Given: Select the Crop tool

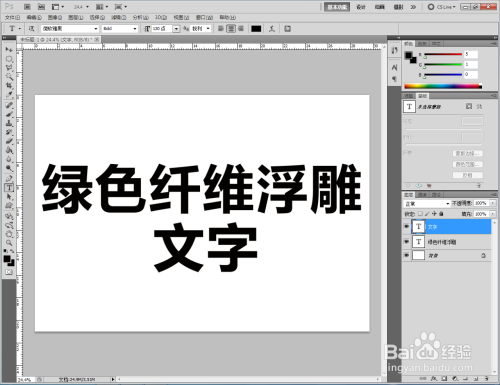Looking at the screenshot, I should pos(9,86).
